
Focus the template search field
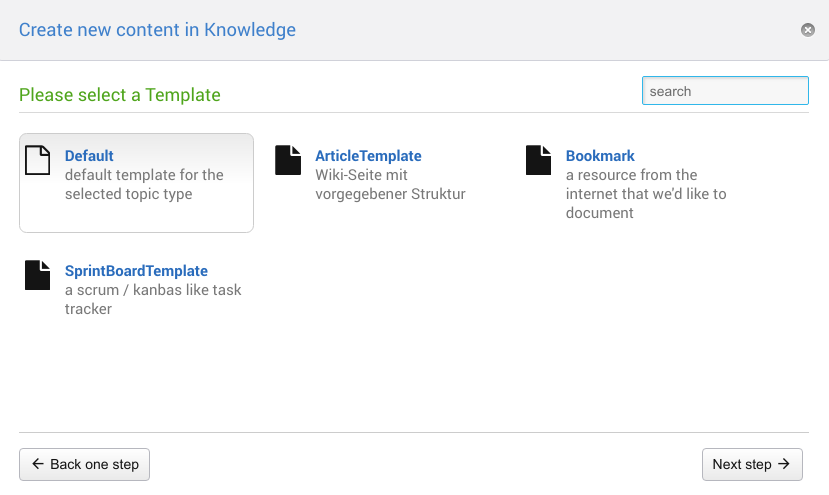[x=724, y=91]
